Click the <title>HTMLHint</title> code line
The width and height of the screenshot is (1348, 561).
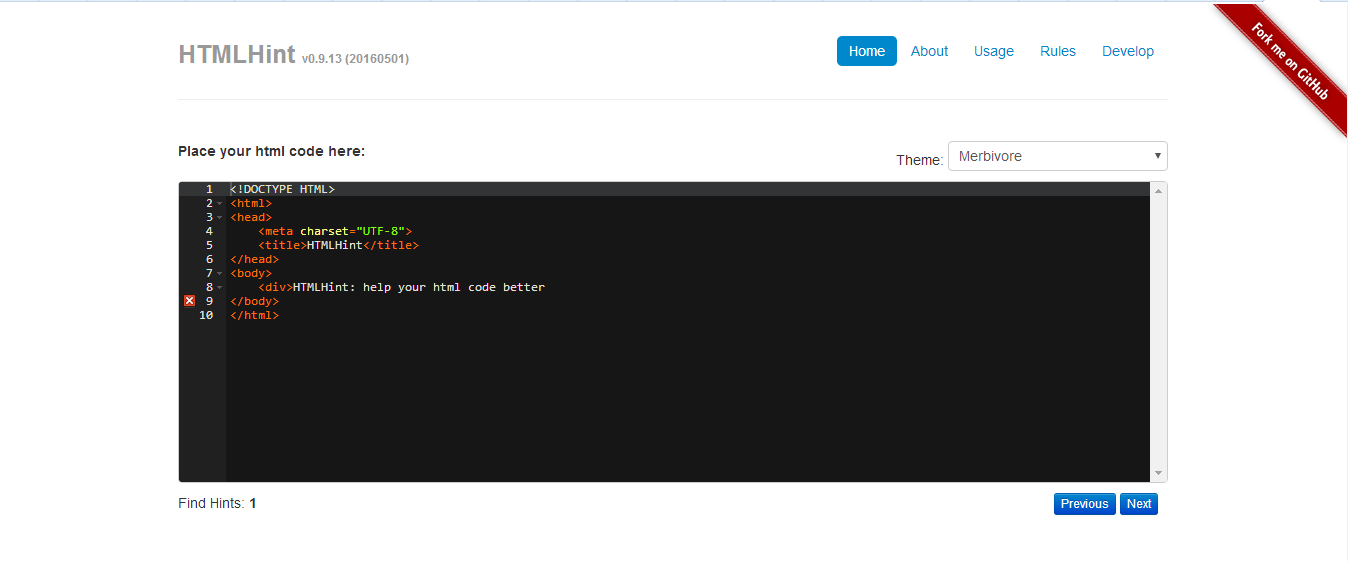pyautogui.click(x=338, y=245)
